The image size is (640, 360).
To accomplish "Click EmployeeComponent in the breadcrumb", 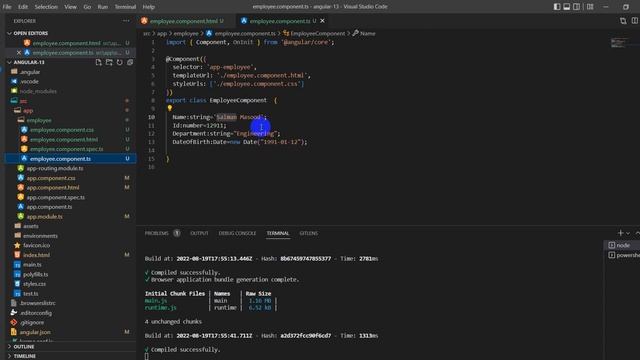I will (x=318, y=33).
